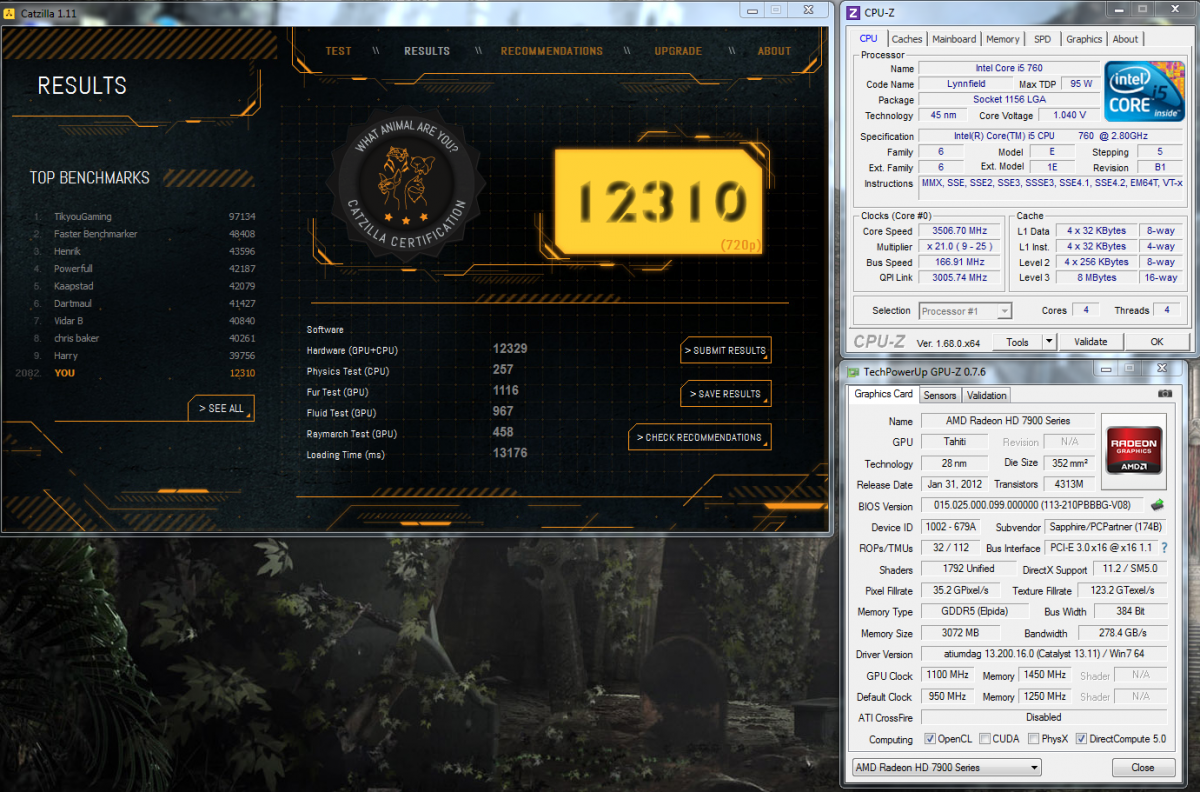Select the Faster Benchmarker leaderboard entry
The height and width of the screenshot is (792, 1200).
pos(144,234)
